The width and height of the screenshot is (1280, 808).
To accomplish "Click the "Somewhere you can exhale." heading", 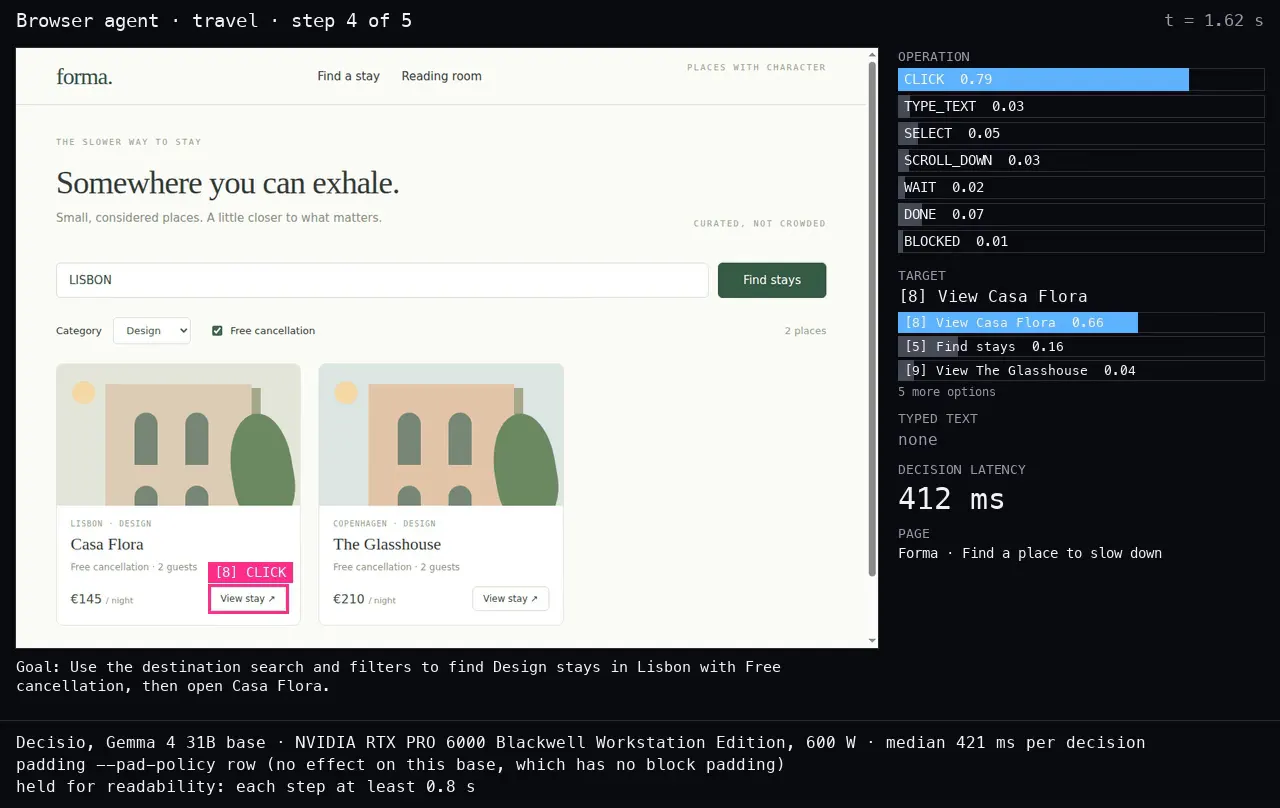I will click(228, 183).
